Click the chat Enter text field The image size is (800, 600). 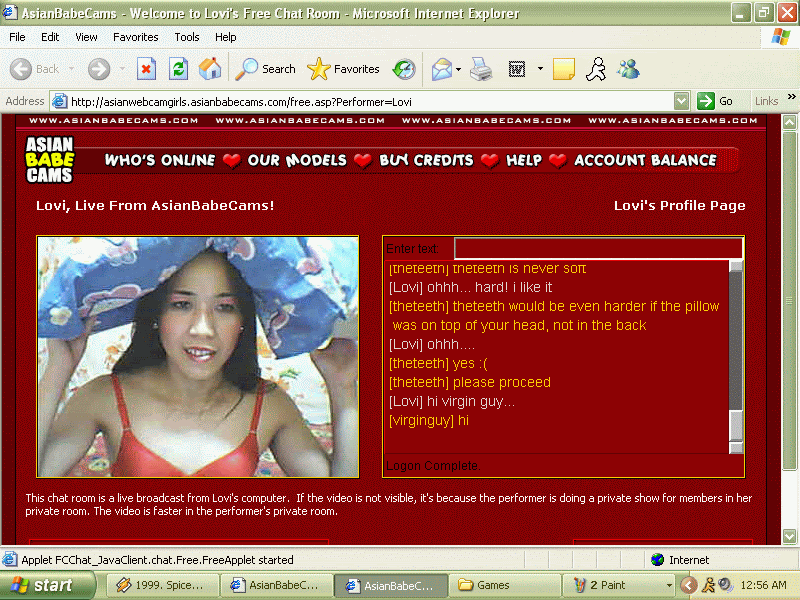coord(597,248)
